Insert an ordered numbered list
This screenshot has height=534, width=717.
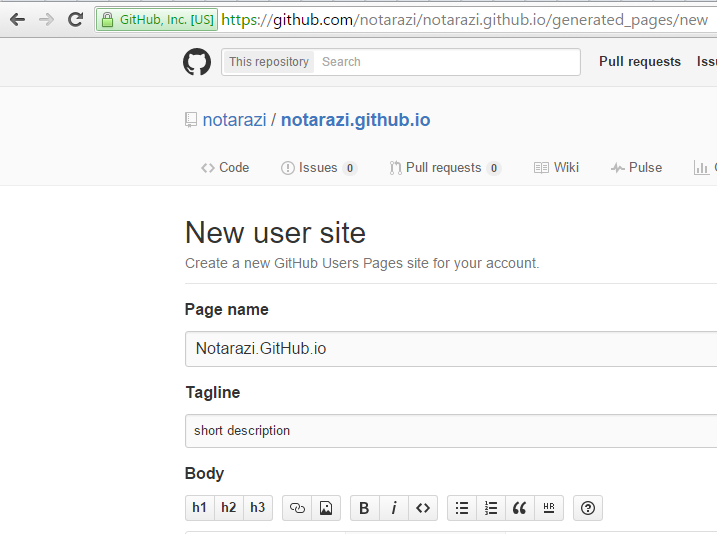491,508
